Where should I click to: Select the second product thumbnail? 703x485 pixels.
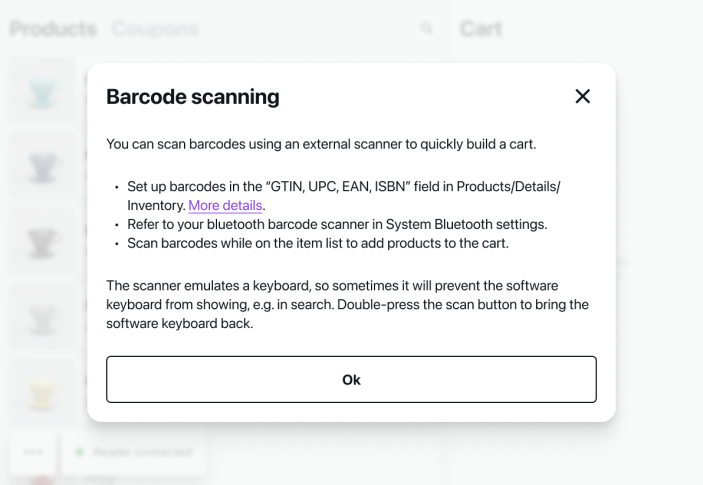[42, 166]
